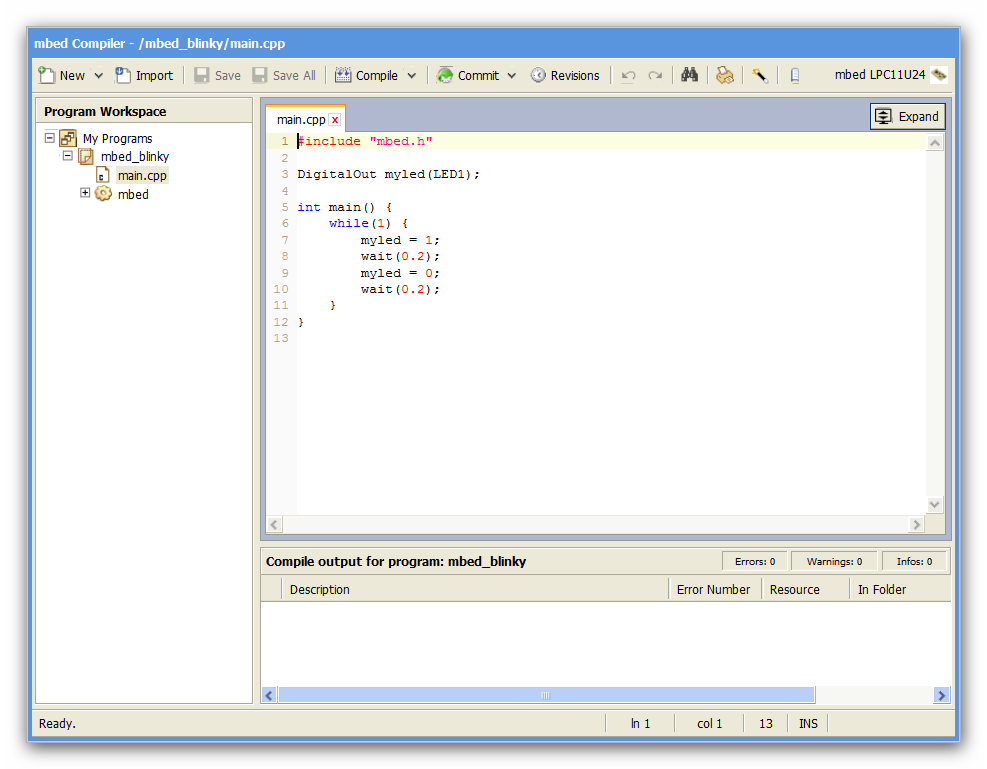
Task: Collapse the My Programs tree node
Action: [50, 138]
